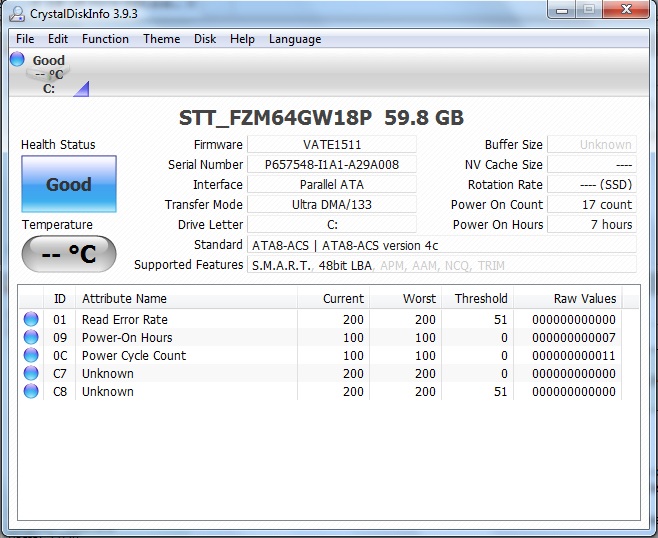Select the Unknown attribute name in row C7

point(108,373)
